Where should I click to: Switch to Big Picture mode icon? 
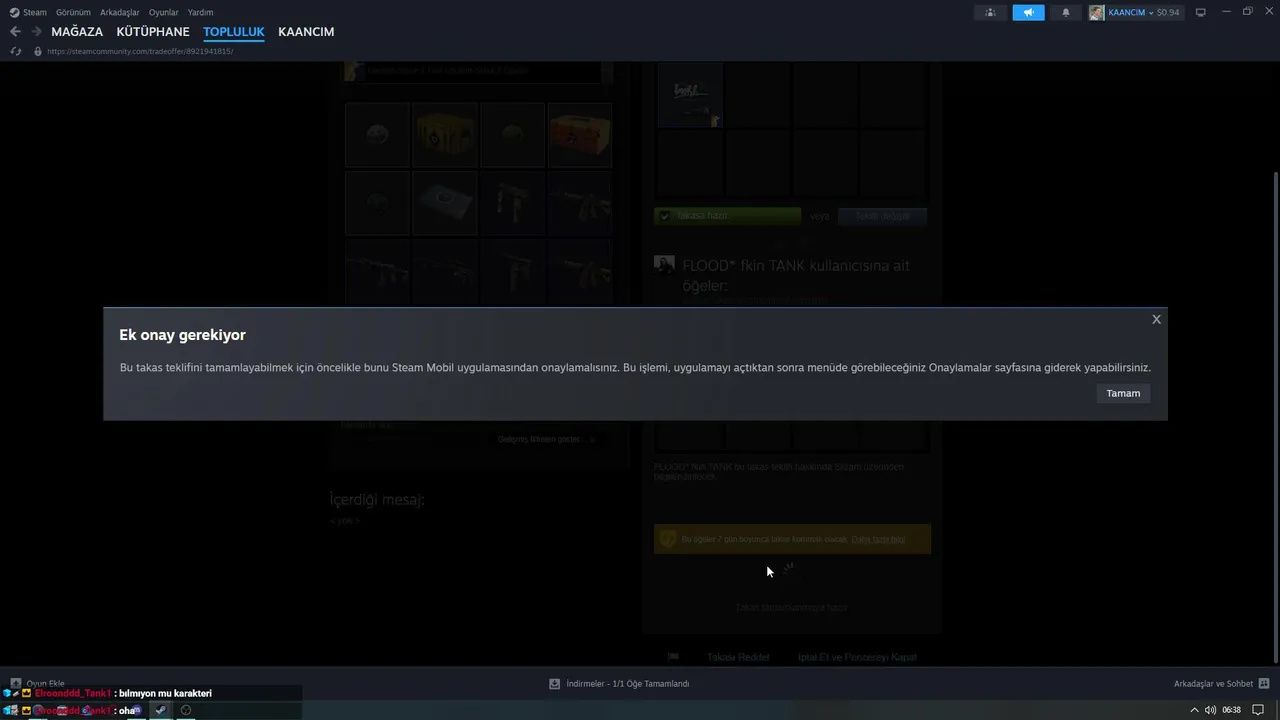pos(1201,12)
